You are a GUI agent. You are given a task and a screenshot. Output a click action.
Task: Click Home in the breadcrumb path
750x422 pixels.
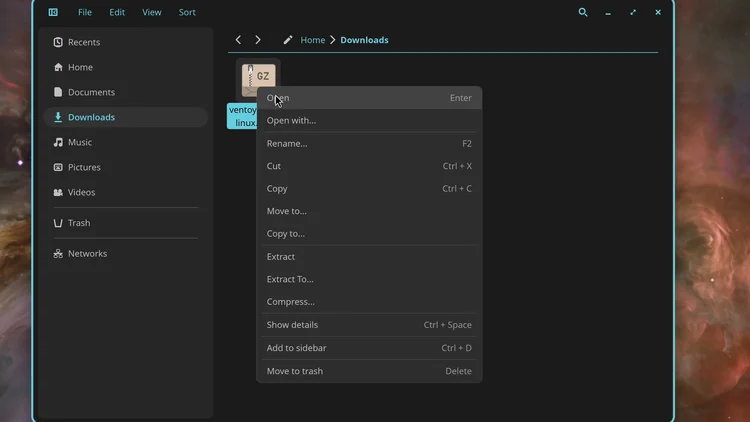coord(313,40)
